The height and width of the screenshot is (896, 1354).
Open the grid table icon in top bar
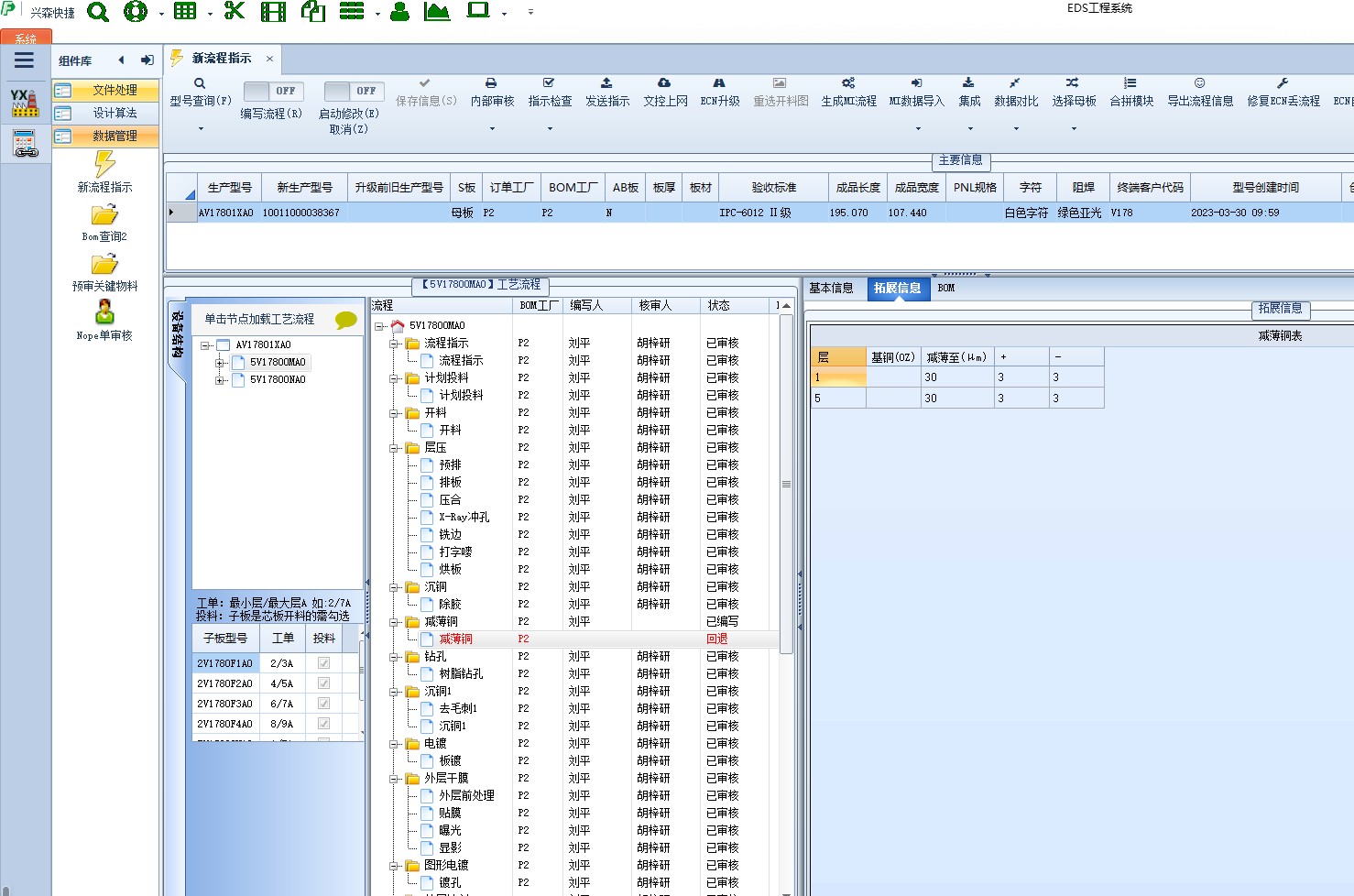[185, 12]
